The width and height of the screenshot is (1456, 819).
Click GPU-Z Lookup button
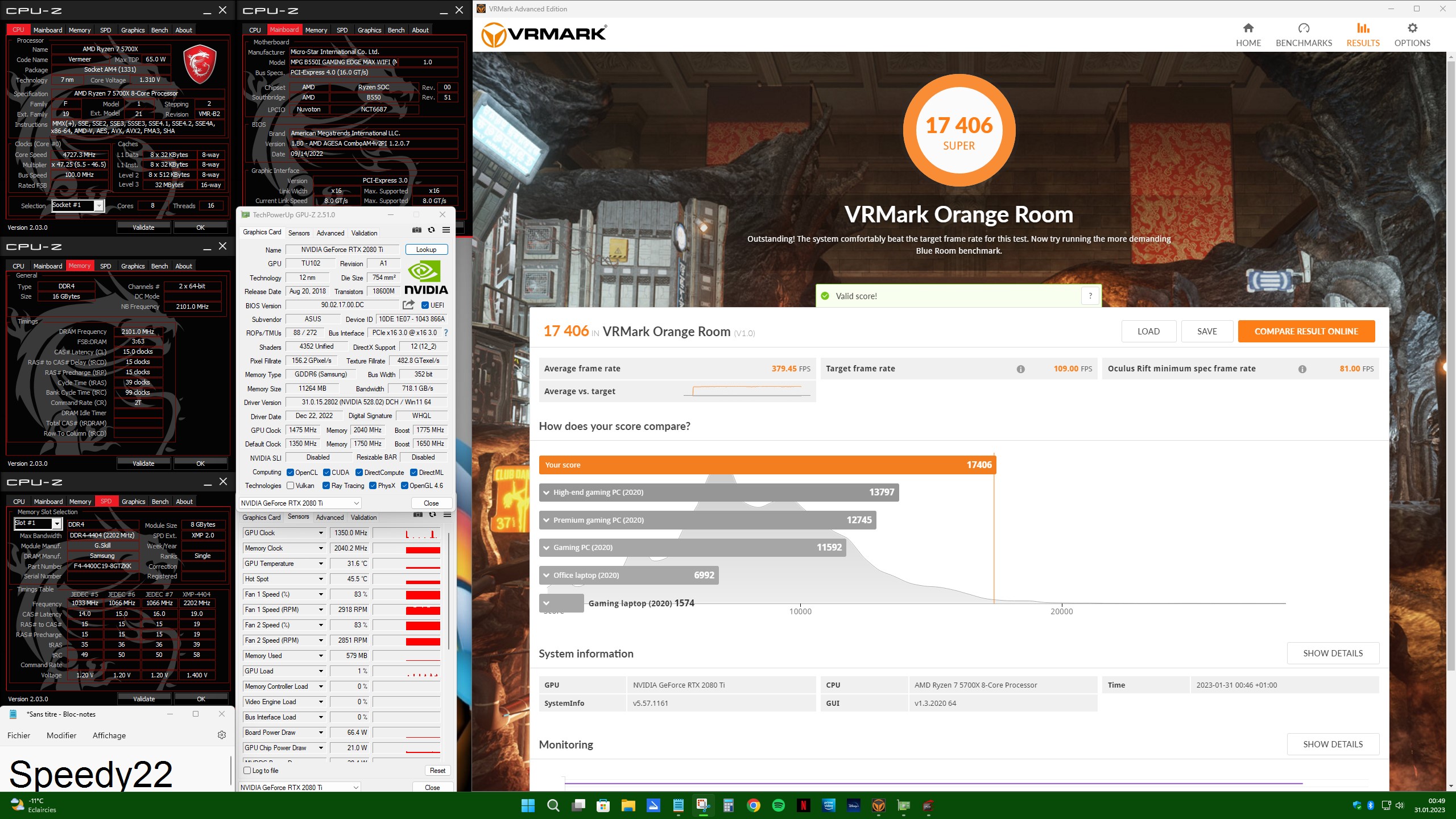coord(426,250)
